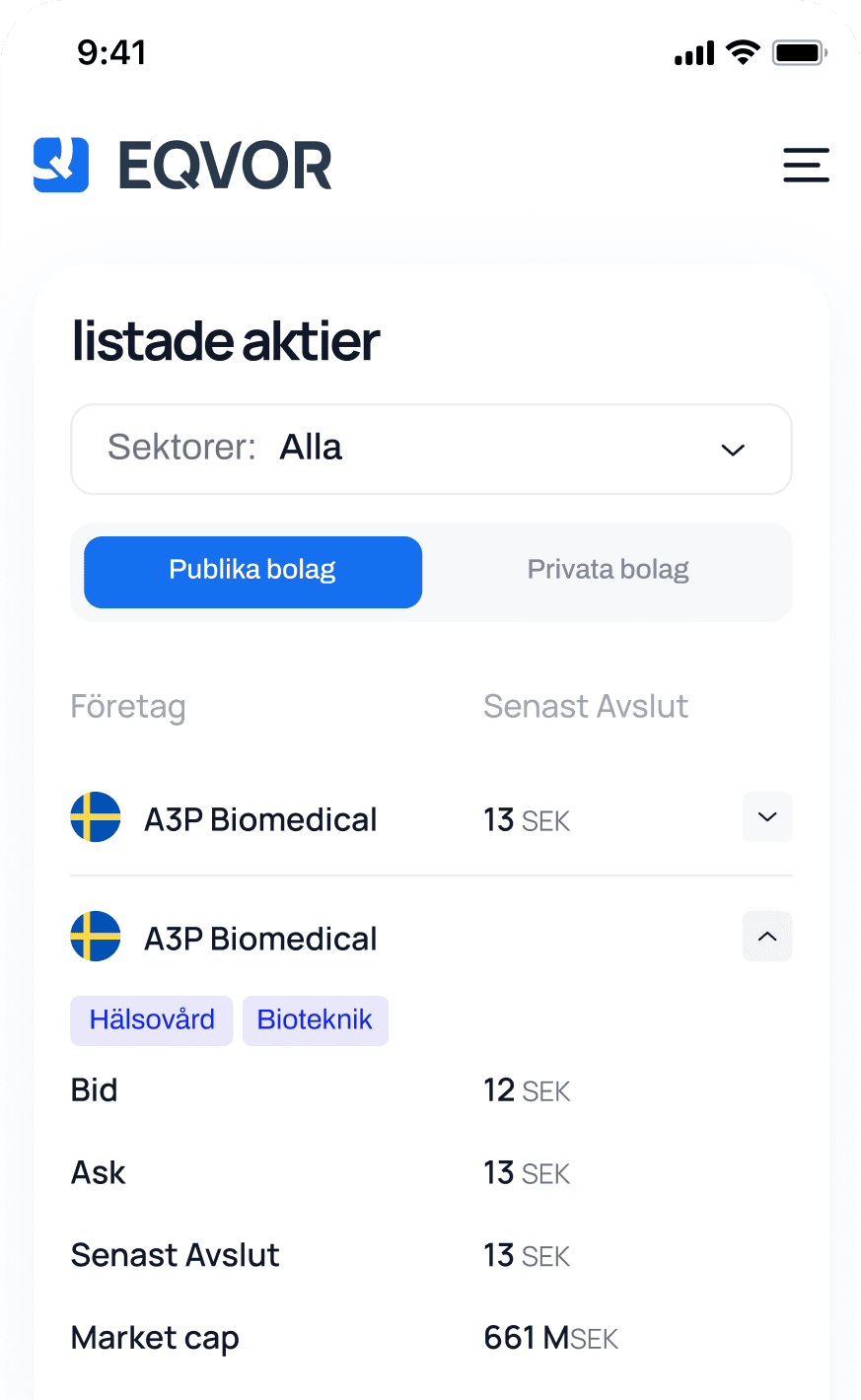Image resolution: width=861 pixels, height=1400 pixels.
Task: Switch to Publika bolag tab
Action: [252, 572]
